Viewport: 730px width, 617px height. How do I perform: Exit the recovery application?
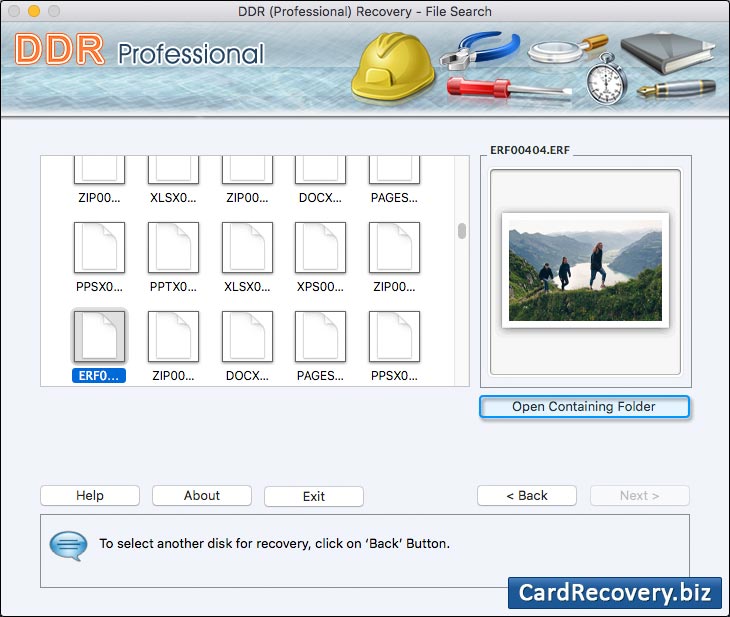[314, 496]
